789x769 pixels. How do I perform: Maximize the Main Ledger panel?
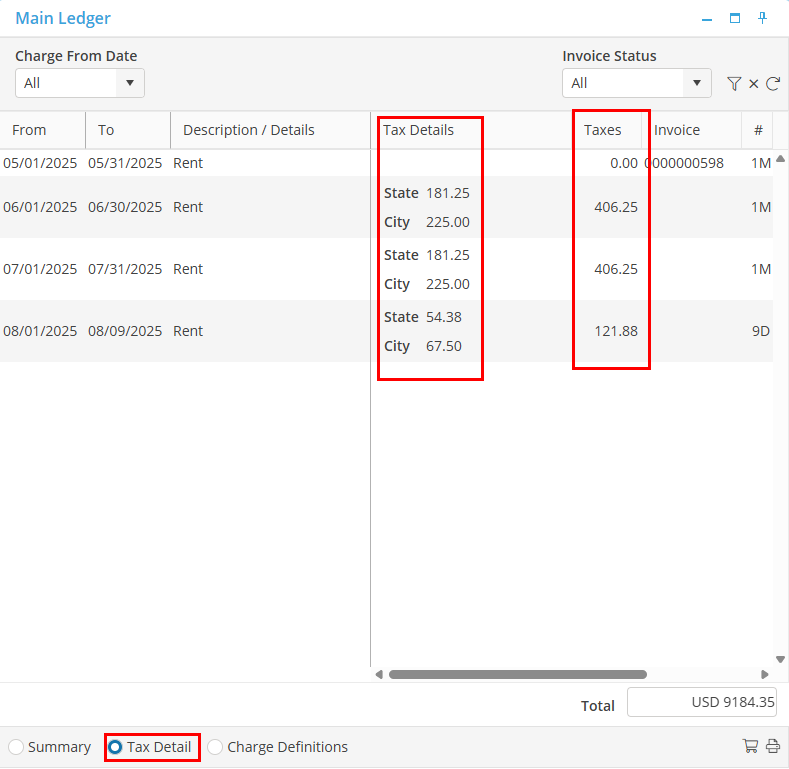coord(735,18)
